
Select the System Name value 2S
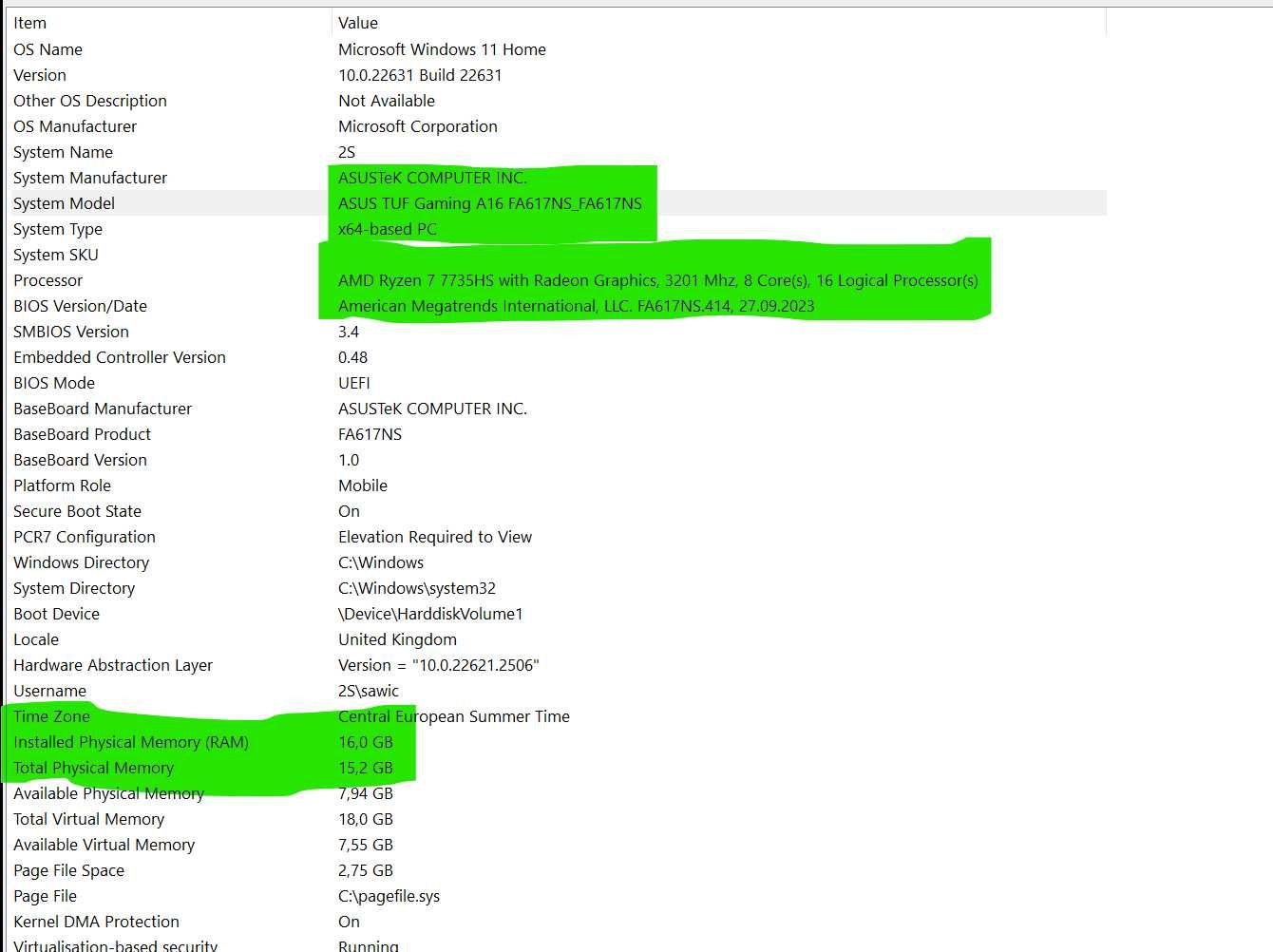(x=347, y=152)
